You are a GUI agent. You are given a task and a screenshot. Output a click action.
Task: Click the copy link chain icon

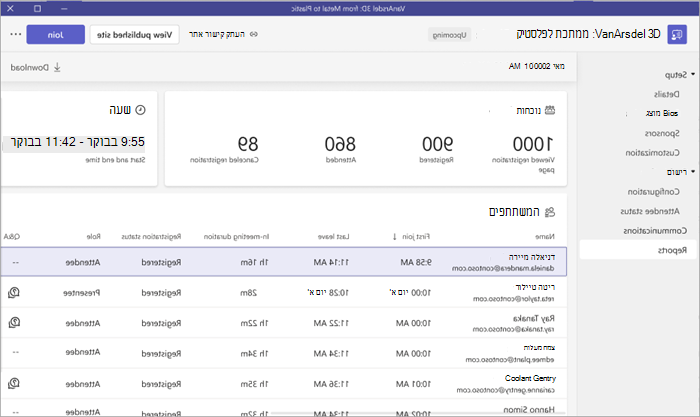pyautogui.click(x=254, y=34)
